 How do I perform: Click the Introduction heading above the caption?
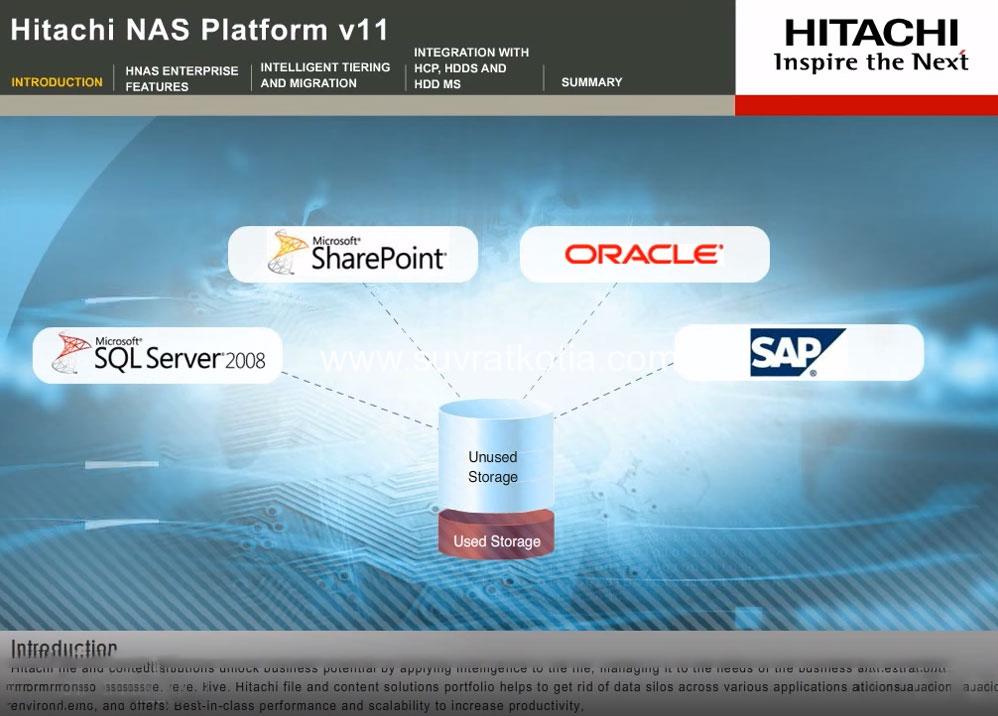click(64, 649)
